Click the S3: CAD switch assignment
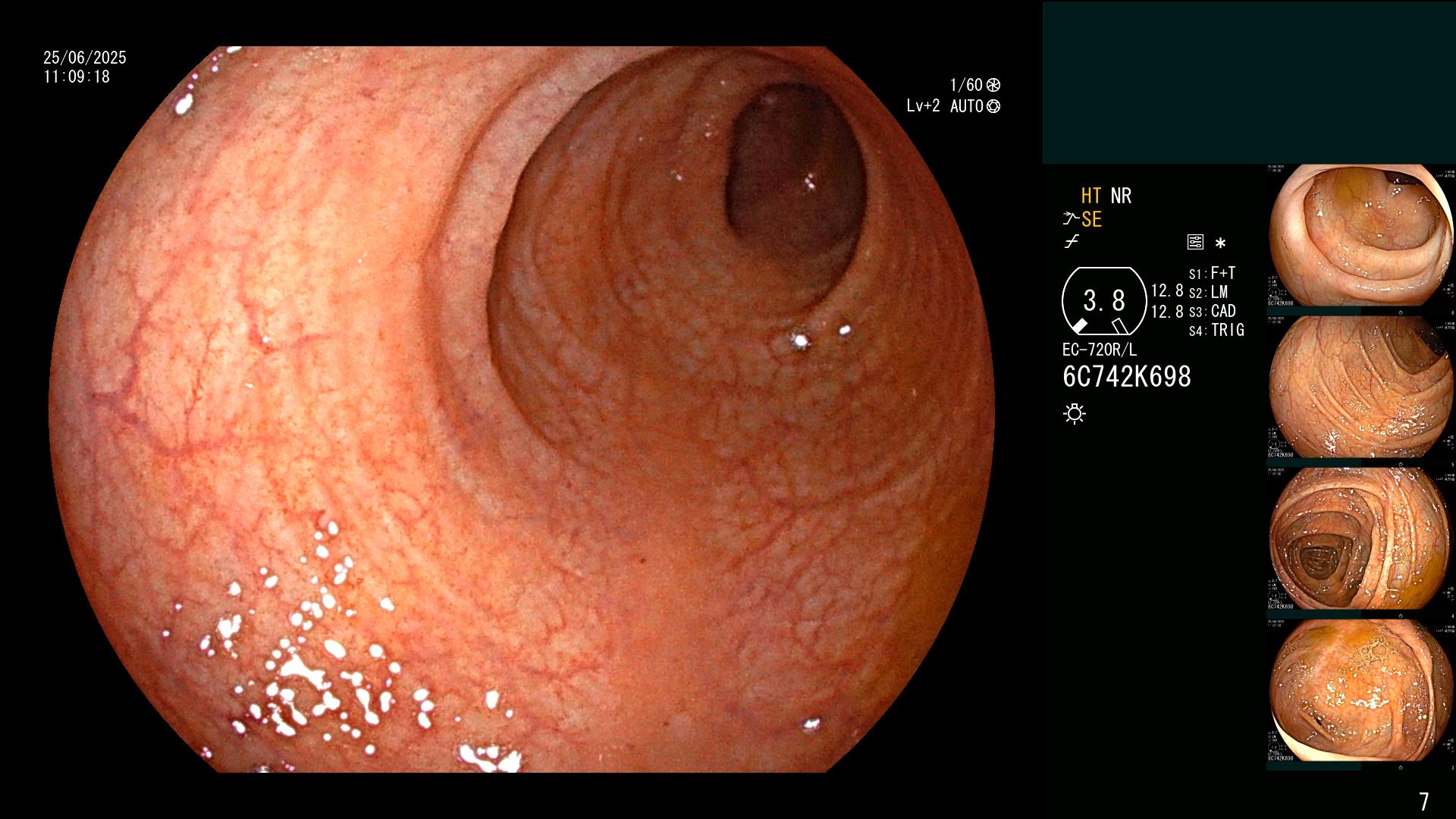Viewport: 1456px width, 819px height. (x=1212, y=311)
